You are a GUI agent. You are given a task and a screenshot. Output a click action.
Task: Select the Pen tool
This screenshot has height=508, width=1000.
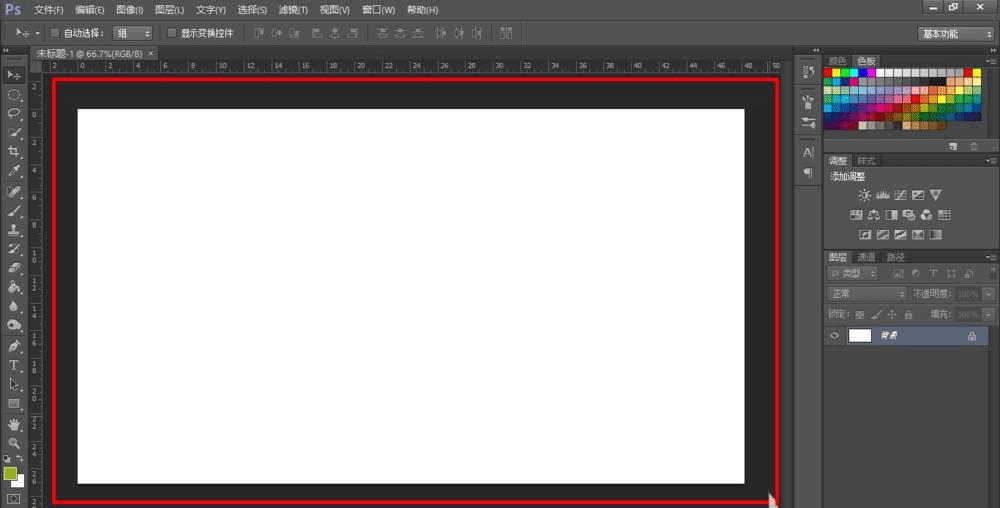tap(14, 346)
